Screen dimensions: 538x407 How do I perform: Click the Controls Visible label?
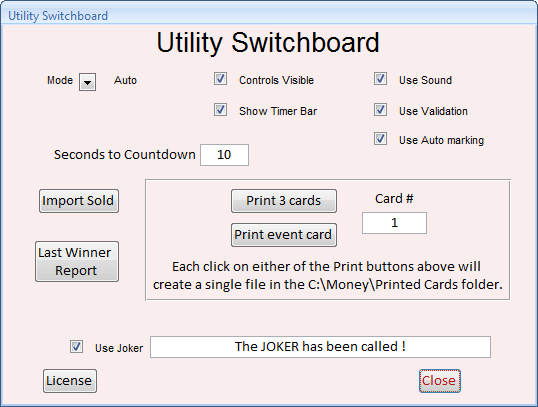point(276,80)
